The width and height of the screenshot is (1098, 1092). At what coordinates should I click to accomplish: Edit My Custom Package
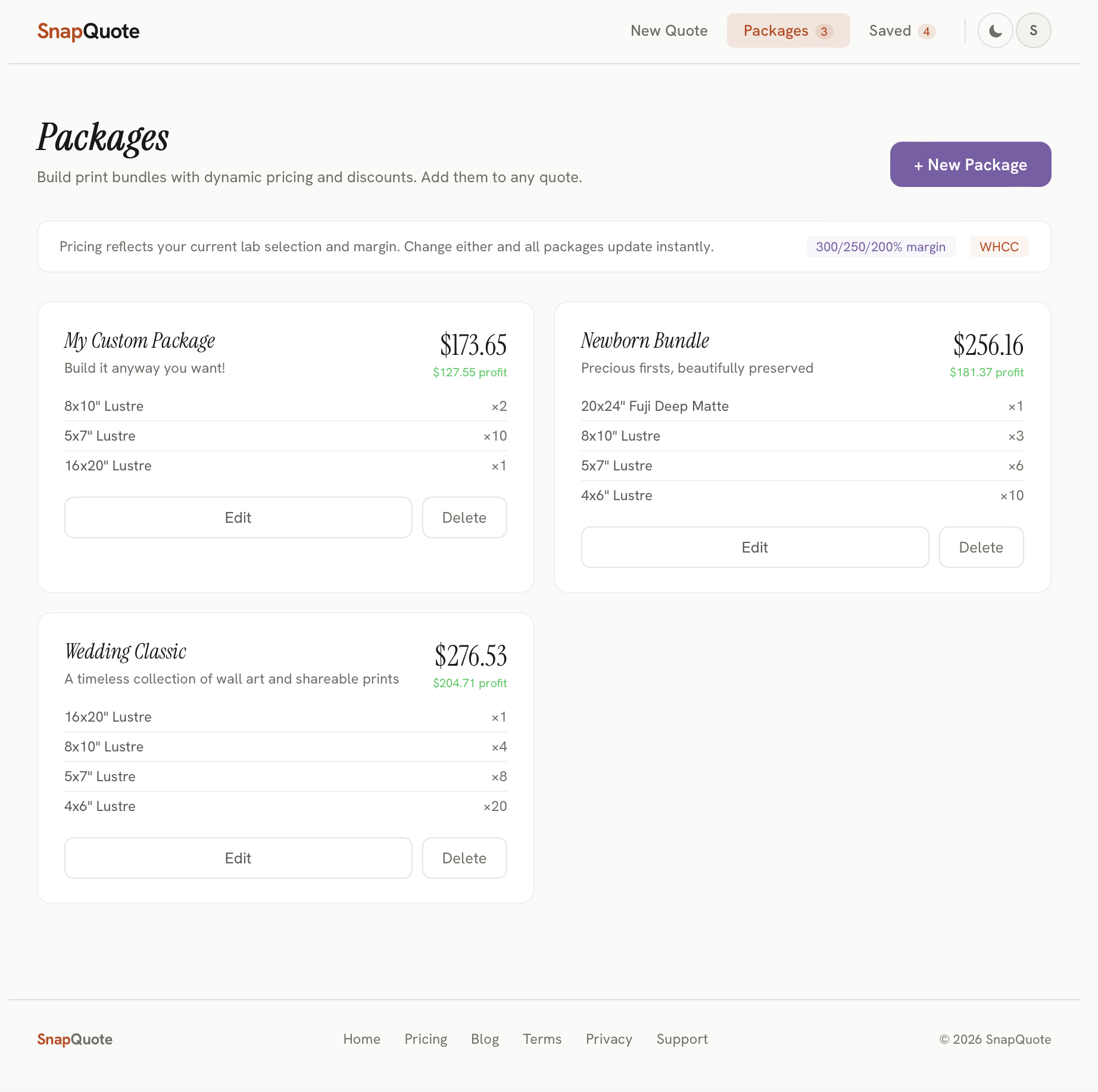(x=238, y=517)
